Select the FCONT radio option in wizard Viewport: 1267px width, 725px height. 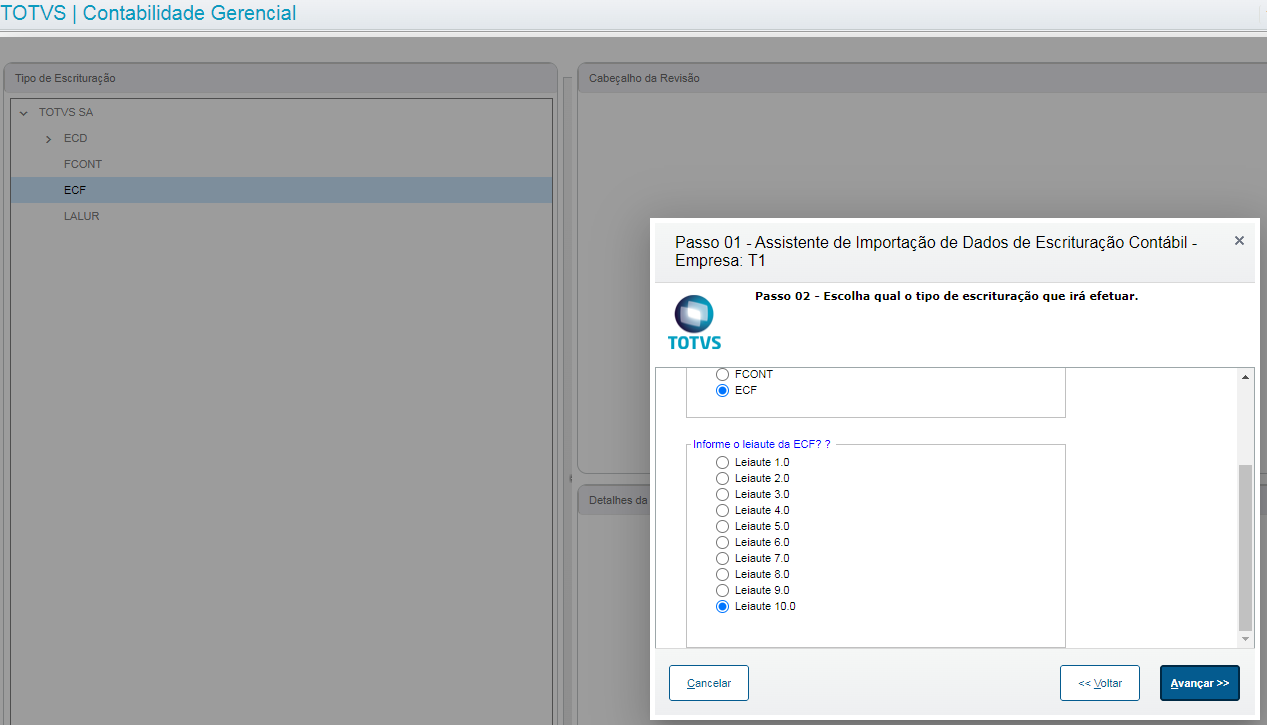pos(723,374)
